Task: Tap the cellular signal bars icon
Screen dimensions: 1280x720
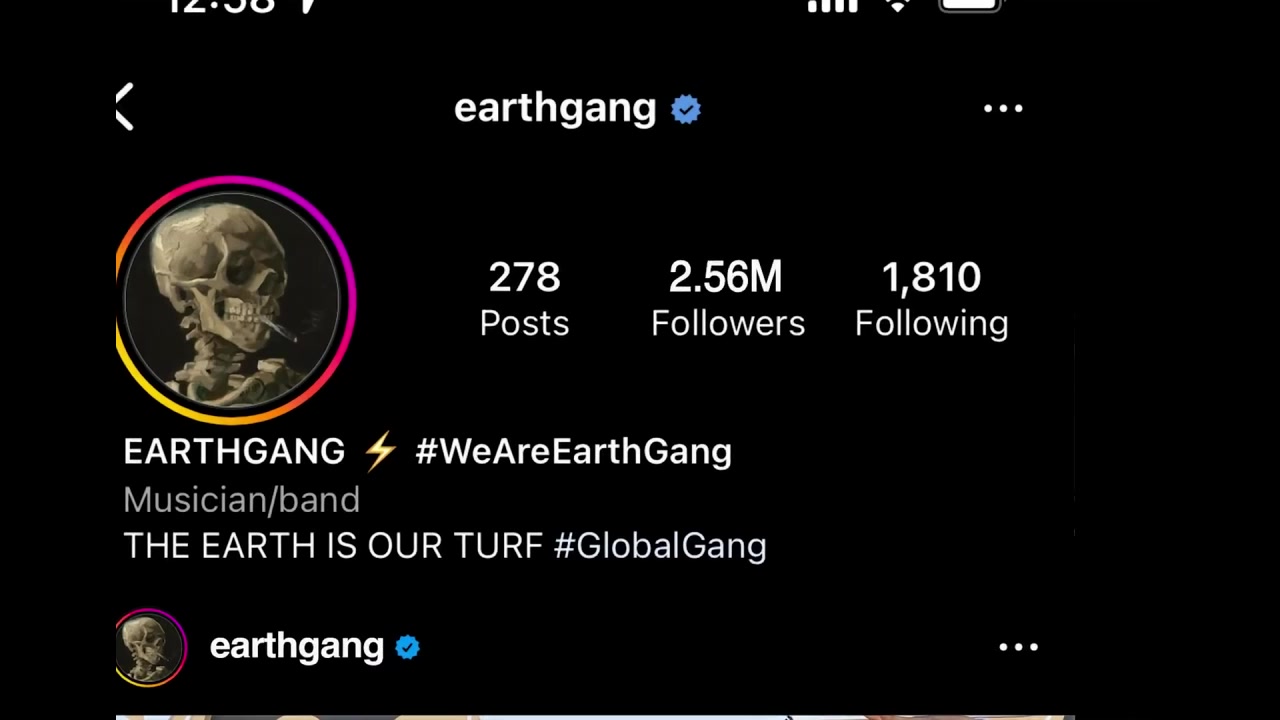Action: tap(833, 6)
